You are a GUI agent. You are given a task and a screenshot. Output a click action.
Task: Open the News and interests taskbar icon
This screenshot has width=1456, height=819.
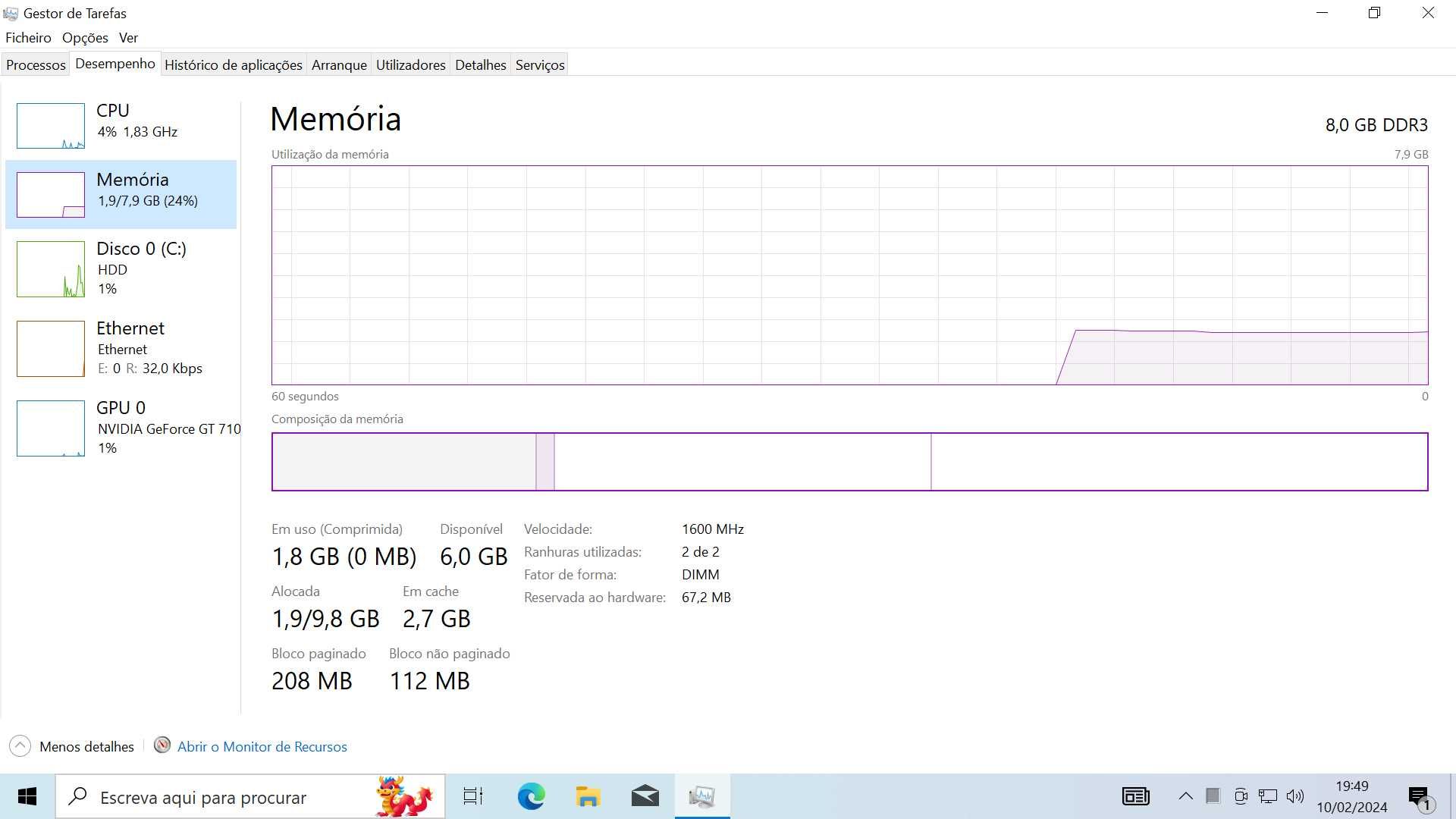tap(1135, 796)
